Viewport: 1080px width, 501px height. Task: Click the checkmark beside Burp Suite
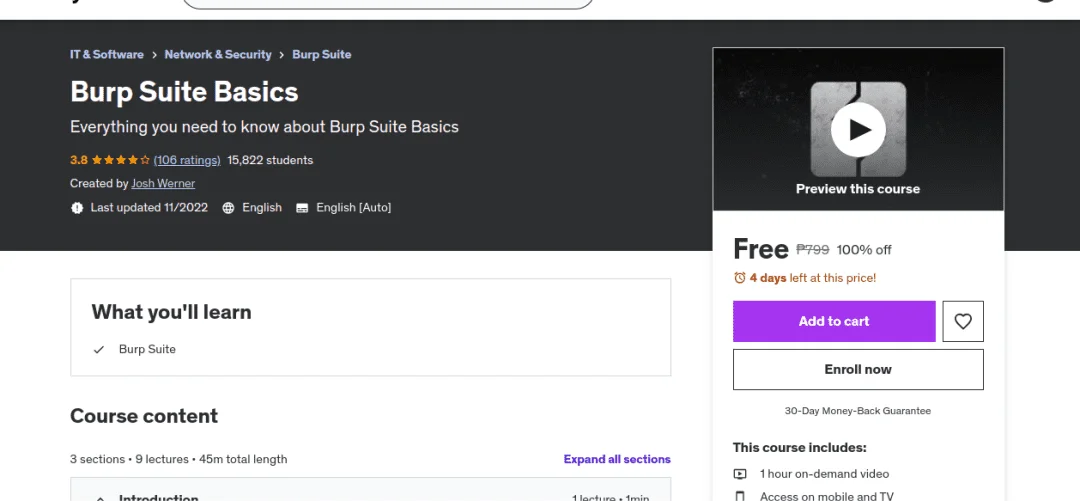(x=98, y=349)
